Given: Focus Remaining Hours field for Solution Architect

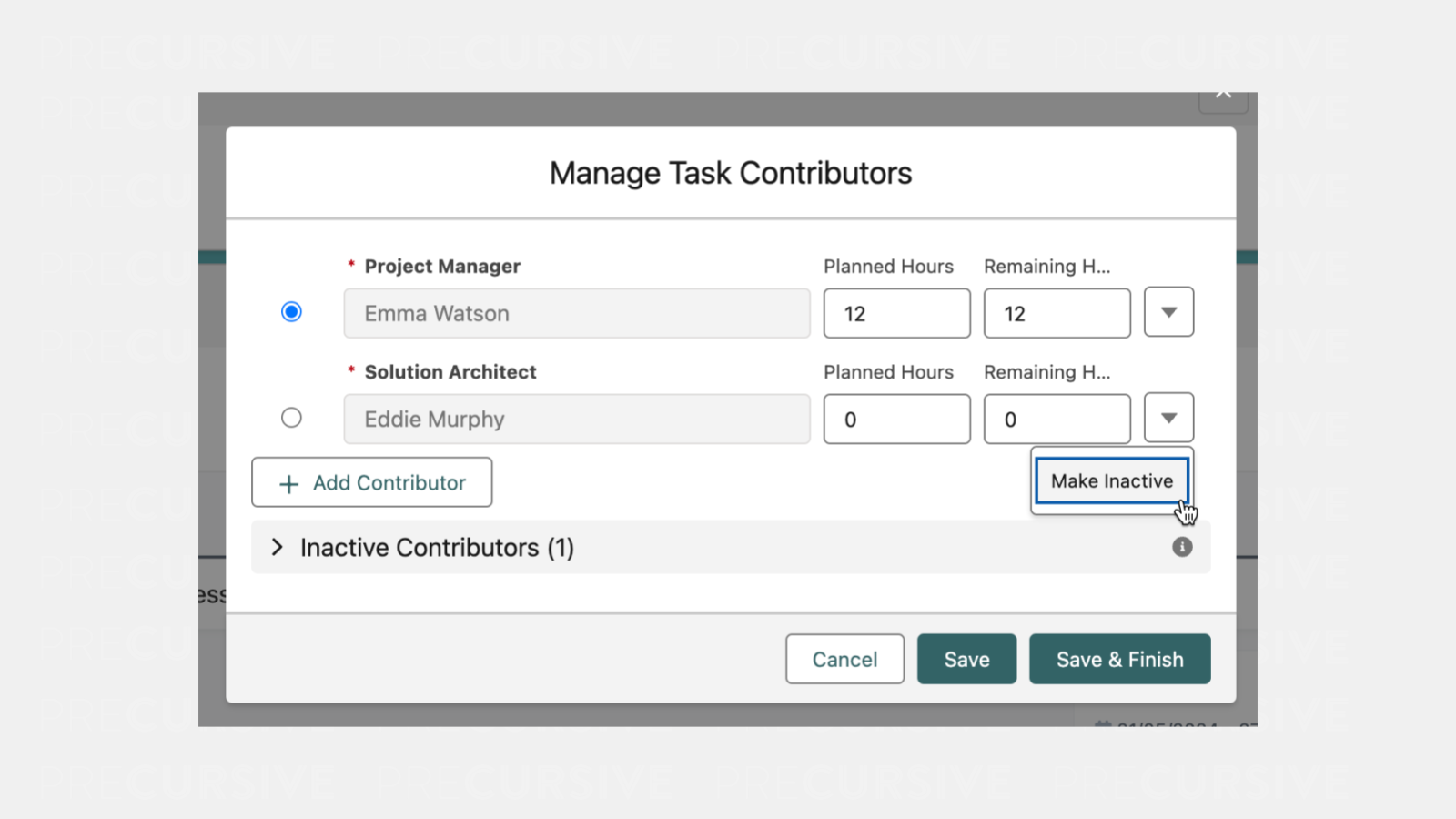Looking at the screenshot, I should pyautogui.click(x=1057, y=419).
